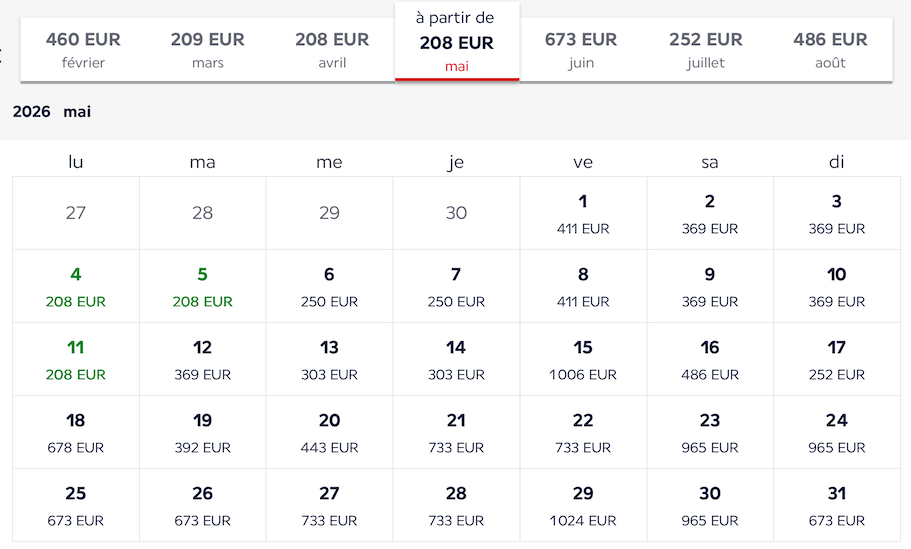Switch to the février 460 EUR tab

83,50
